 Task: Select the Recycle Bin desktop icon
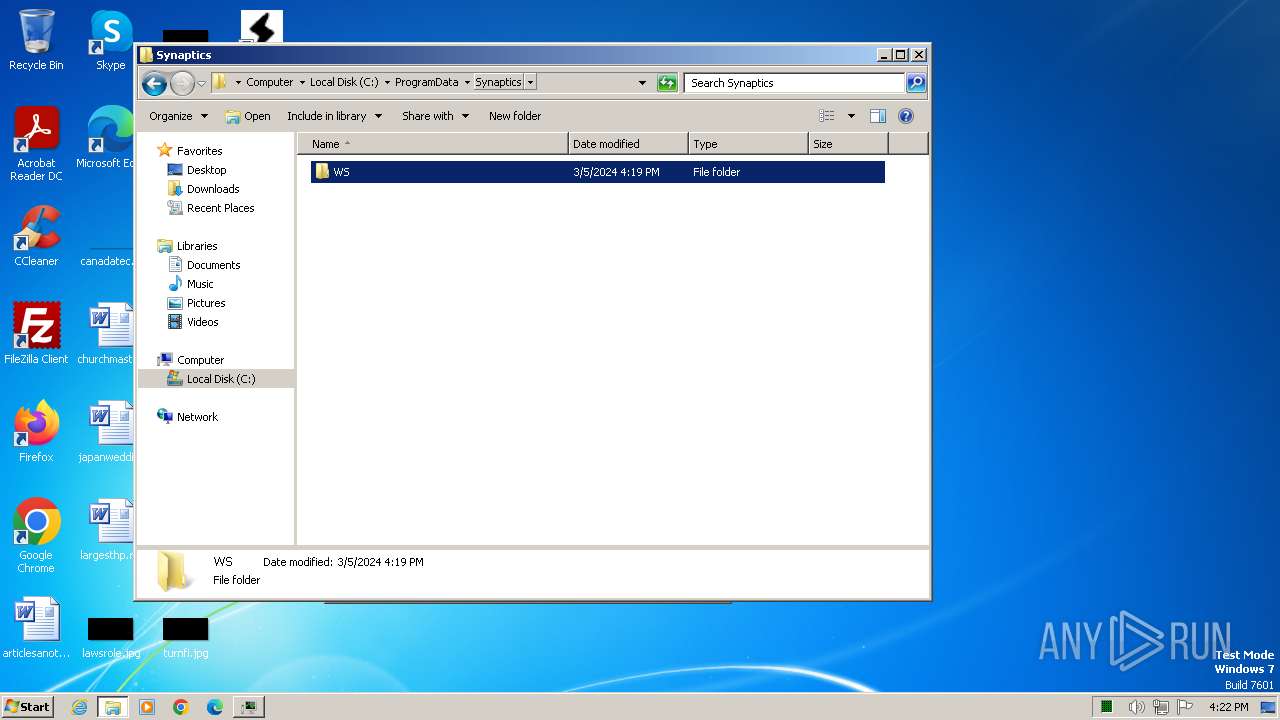coord(36,40)
